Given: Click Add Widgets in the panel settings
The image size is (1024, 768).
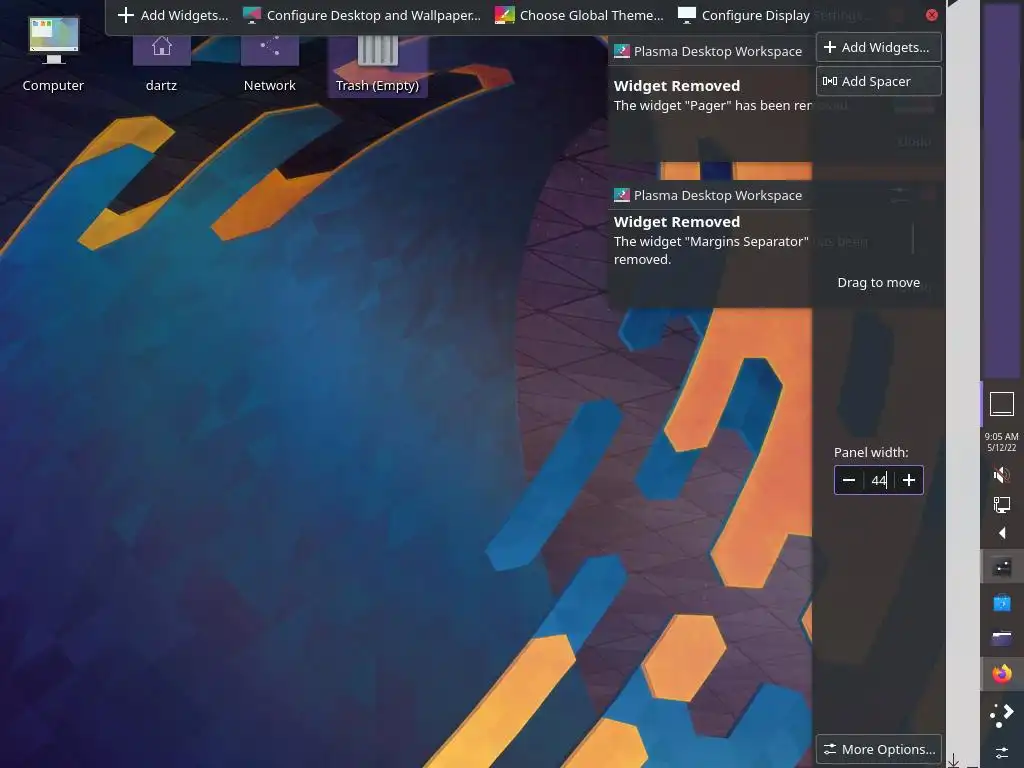Looking at the screenshot, I should click(878, 48).
